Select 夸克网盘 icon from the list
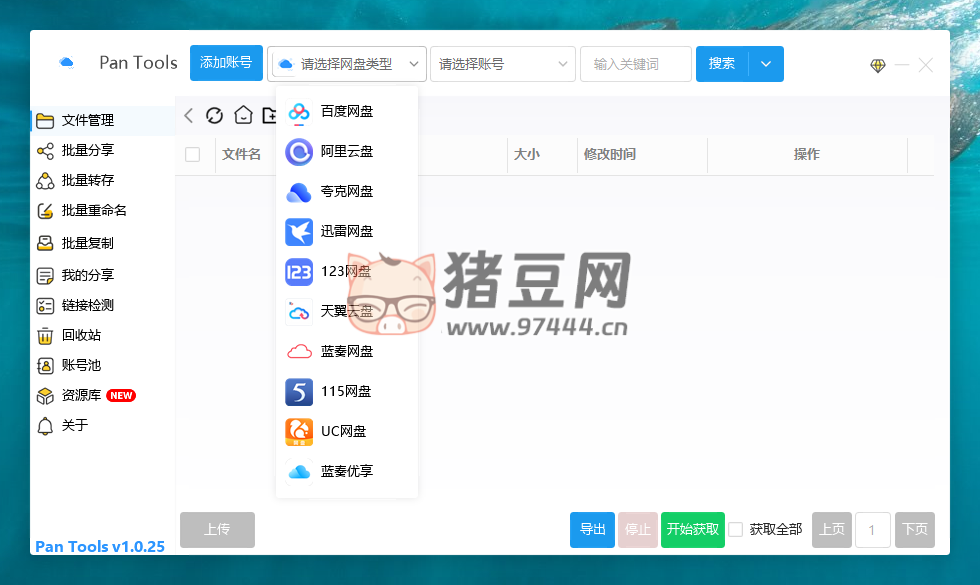Viewport: 980px width, 585px height. pyautogui.click(x=299, y=192)
